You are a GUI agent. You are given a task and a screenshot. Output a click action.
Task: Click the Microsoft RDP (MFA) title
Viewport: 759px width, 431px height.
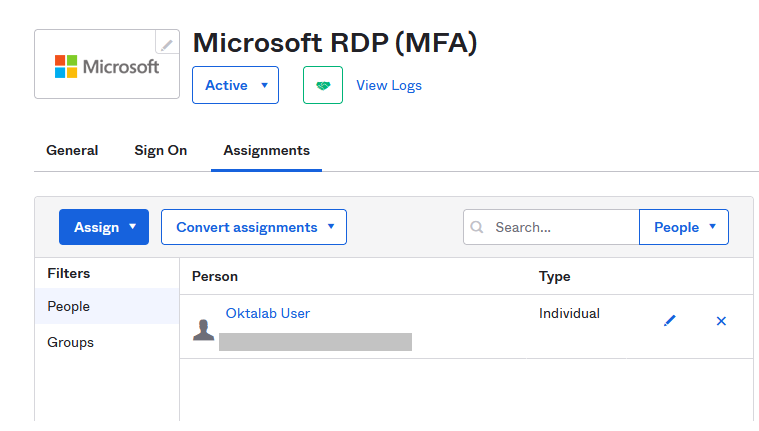click(335, 43)
